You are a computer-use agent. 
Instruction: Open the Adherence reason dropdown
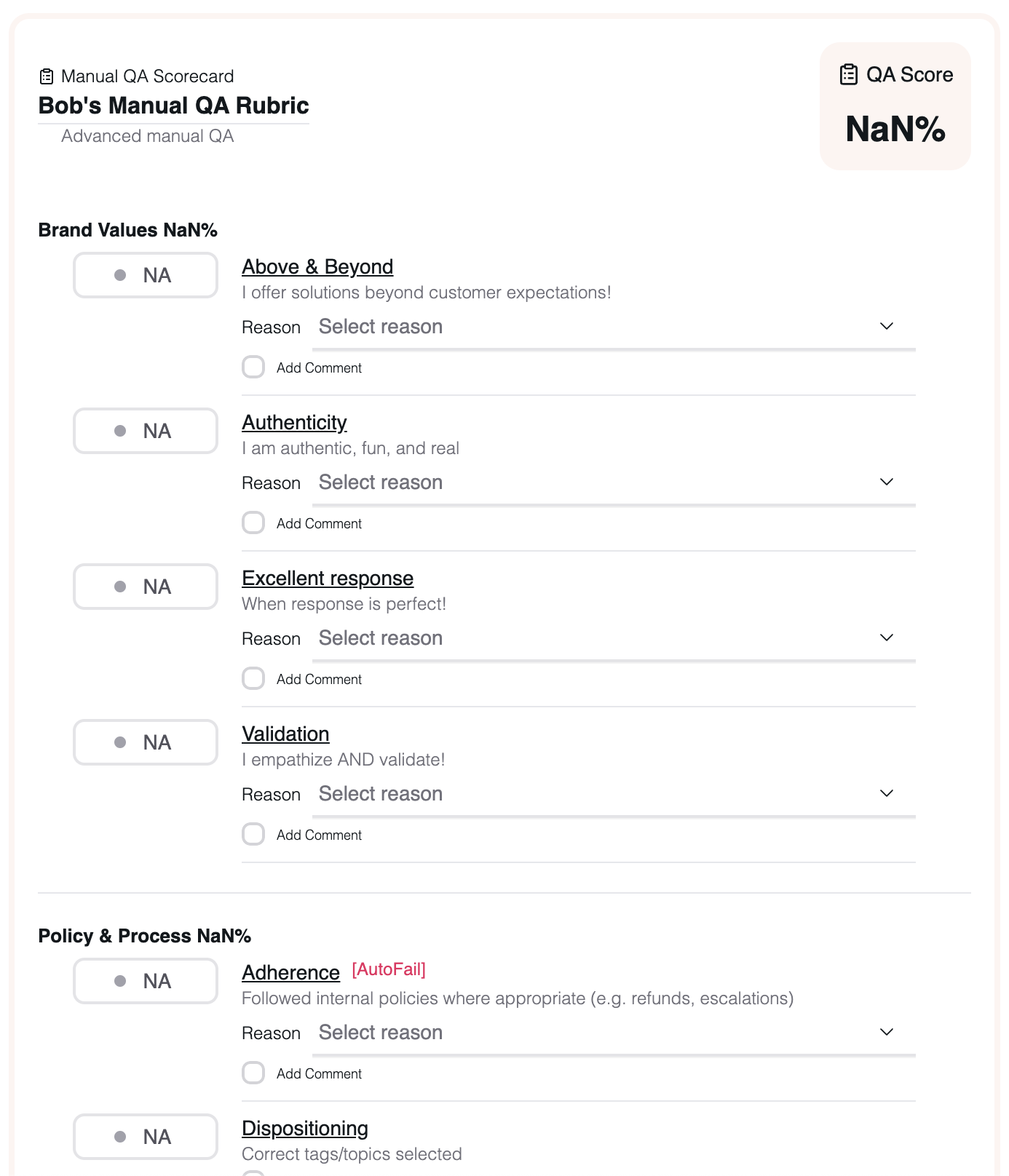[x=613, y=1033]
